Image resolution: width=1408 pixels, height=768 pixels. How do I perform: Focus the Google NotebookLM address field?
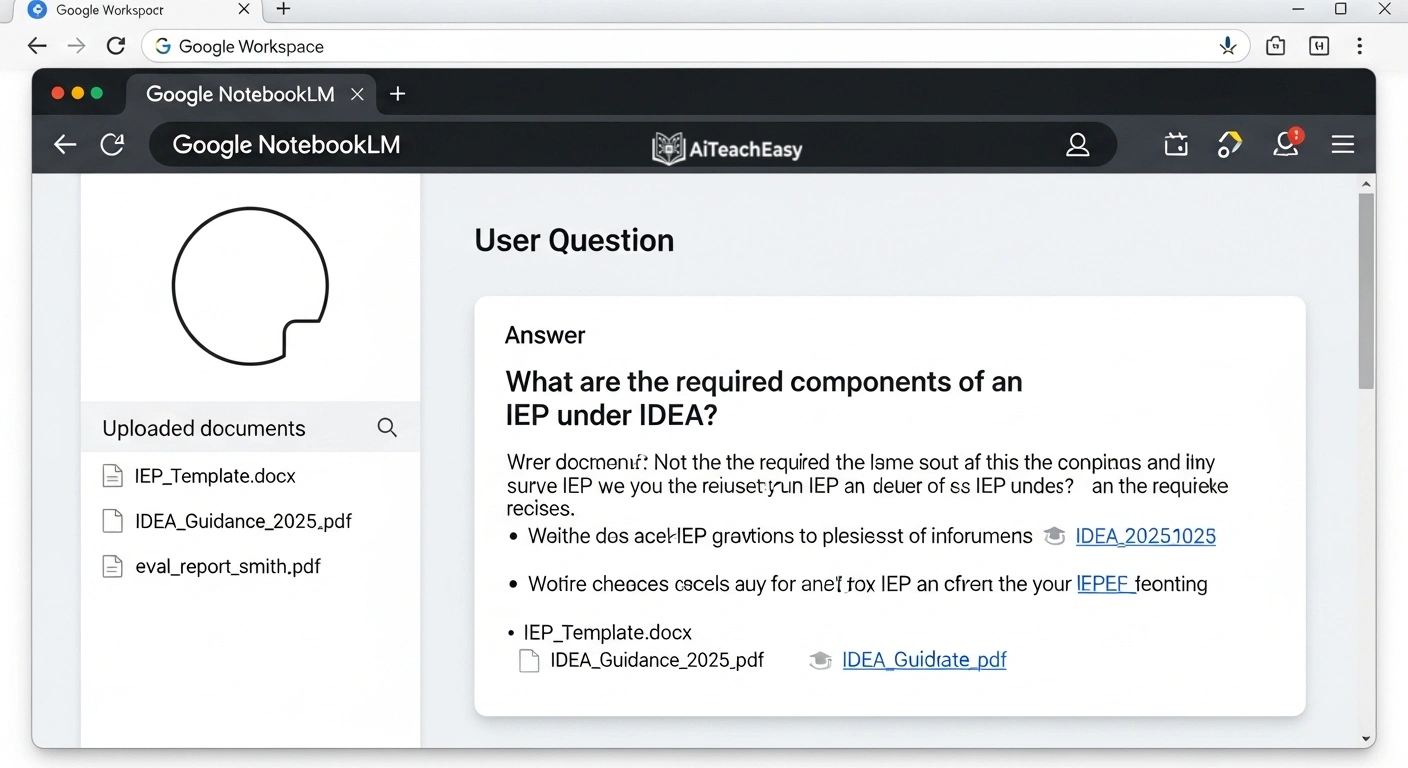click(633, 145)
